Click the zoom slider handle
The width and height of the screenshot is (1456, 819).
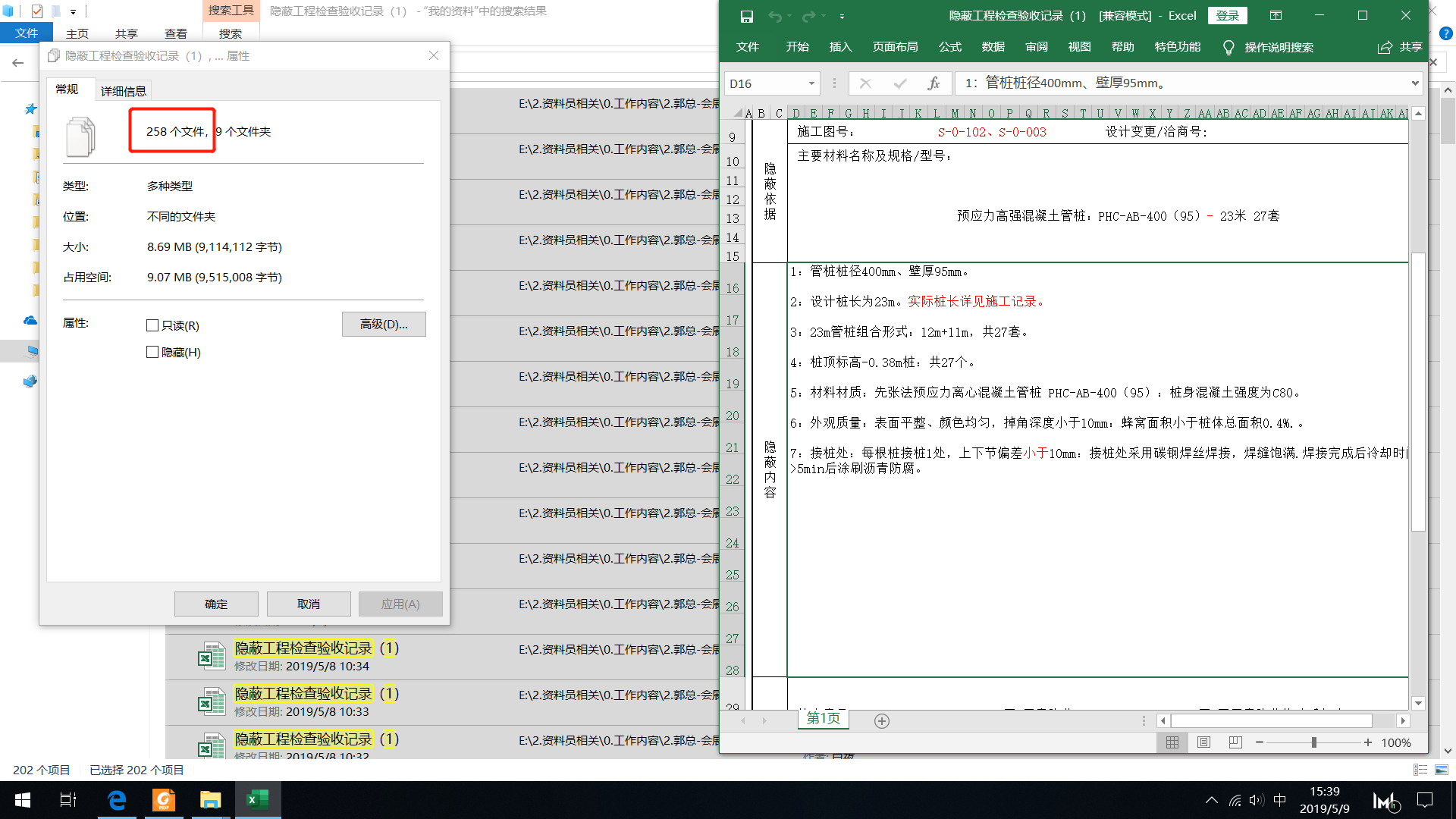pyautogui.click(x=1313, y=742)
